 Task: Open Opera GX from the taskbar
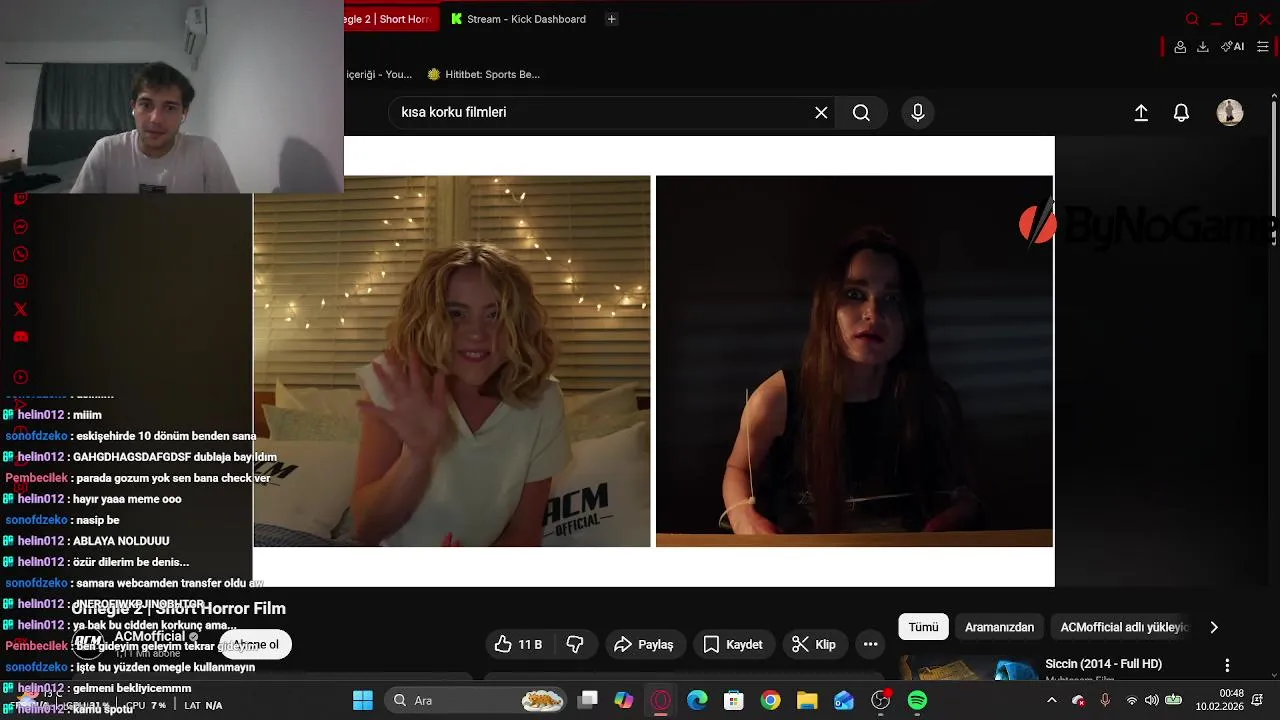tap(661, 701)
